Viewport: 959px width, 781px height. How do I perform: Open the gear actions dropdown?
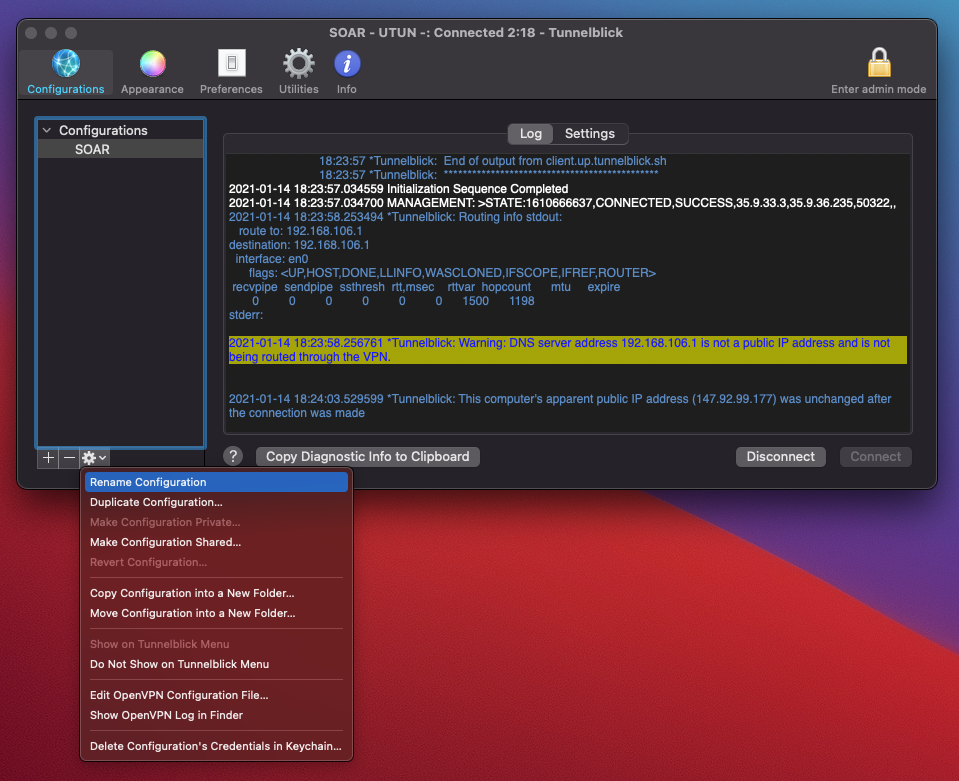(94, 457)
